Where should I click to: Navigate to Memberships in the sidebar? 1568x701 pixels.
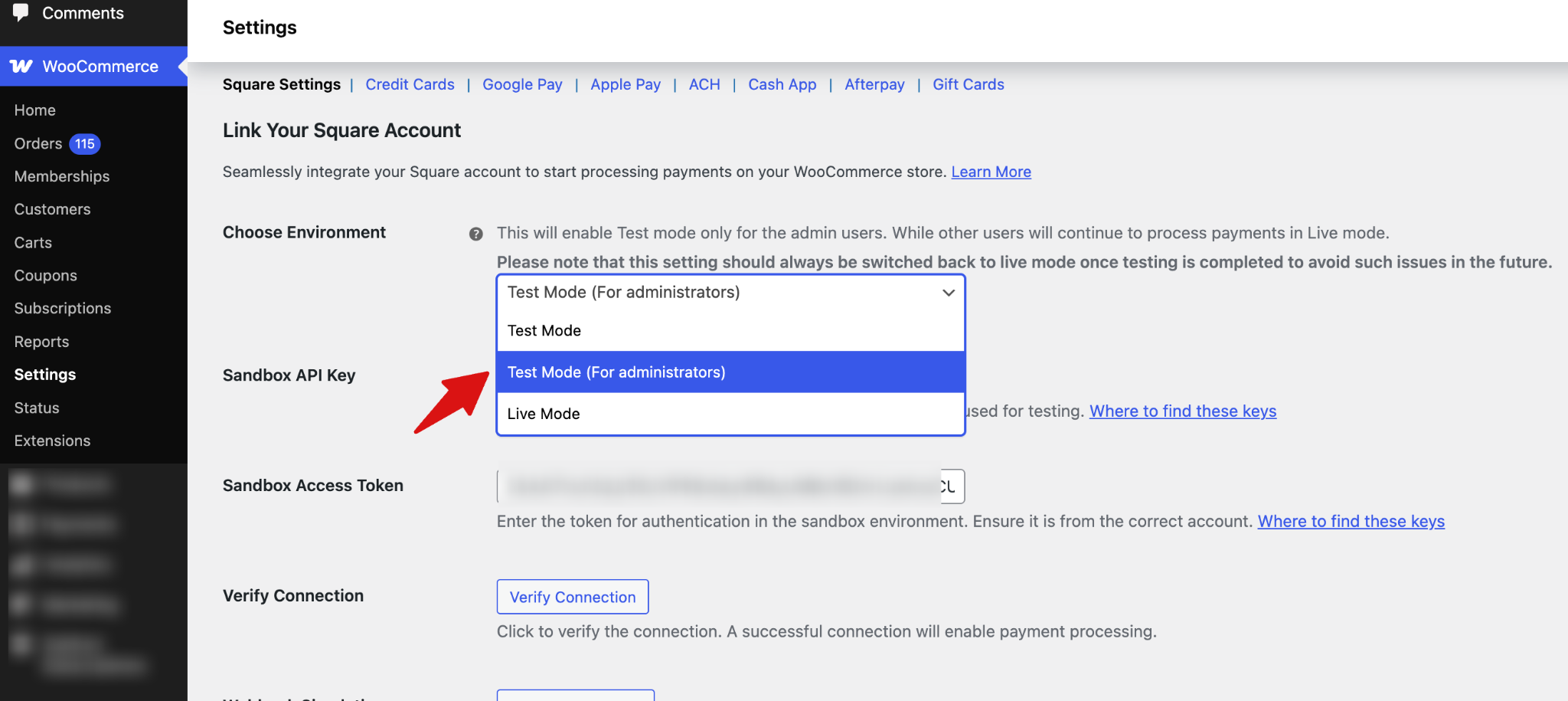[x=61, y=176]
